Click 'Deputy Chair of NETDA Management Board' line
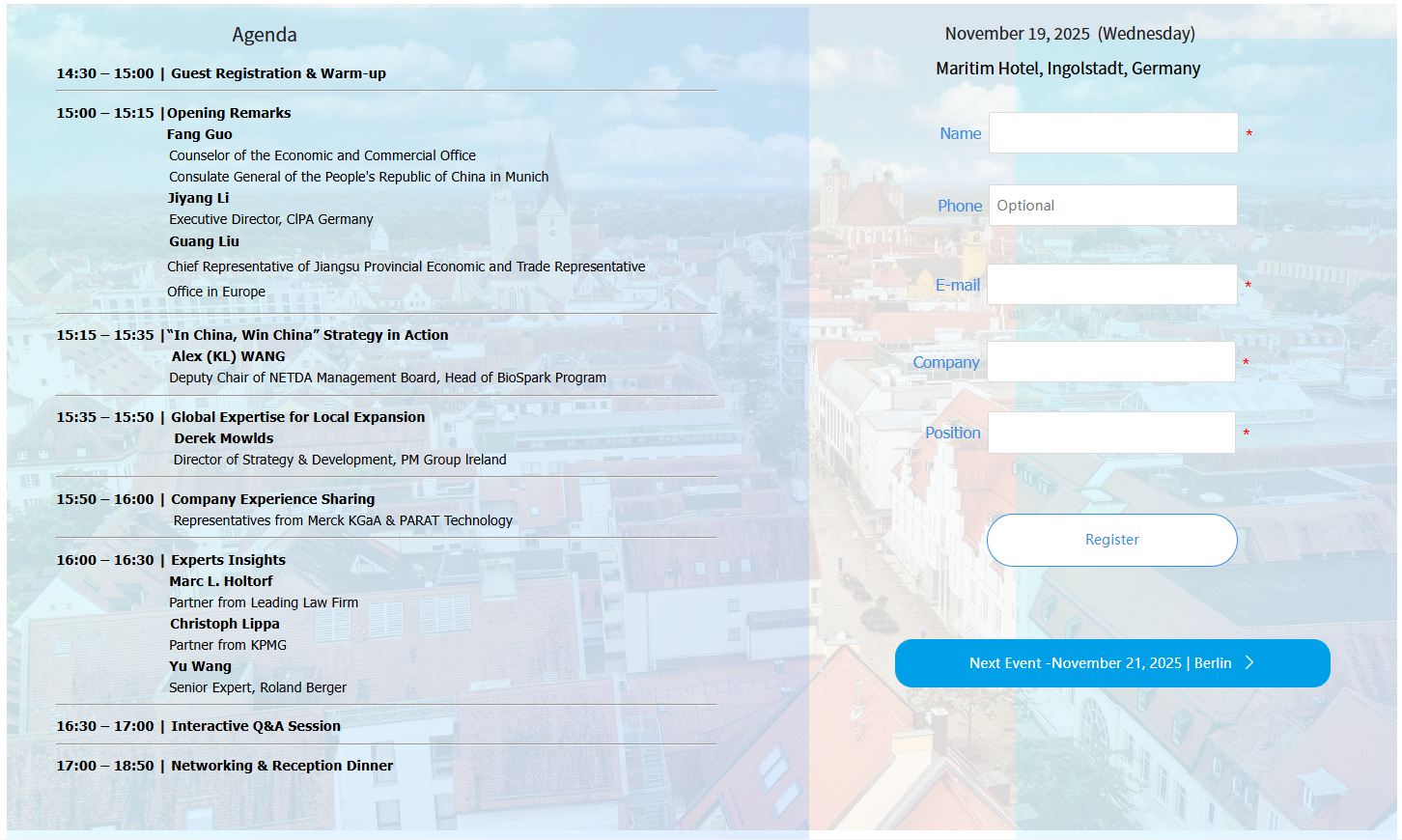 click(388, 378)
